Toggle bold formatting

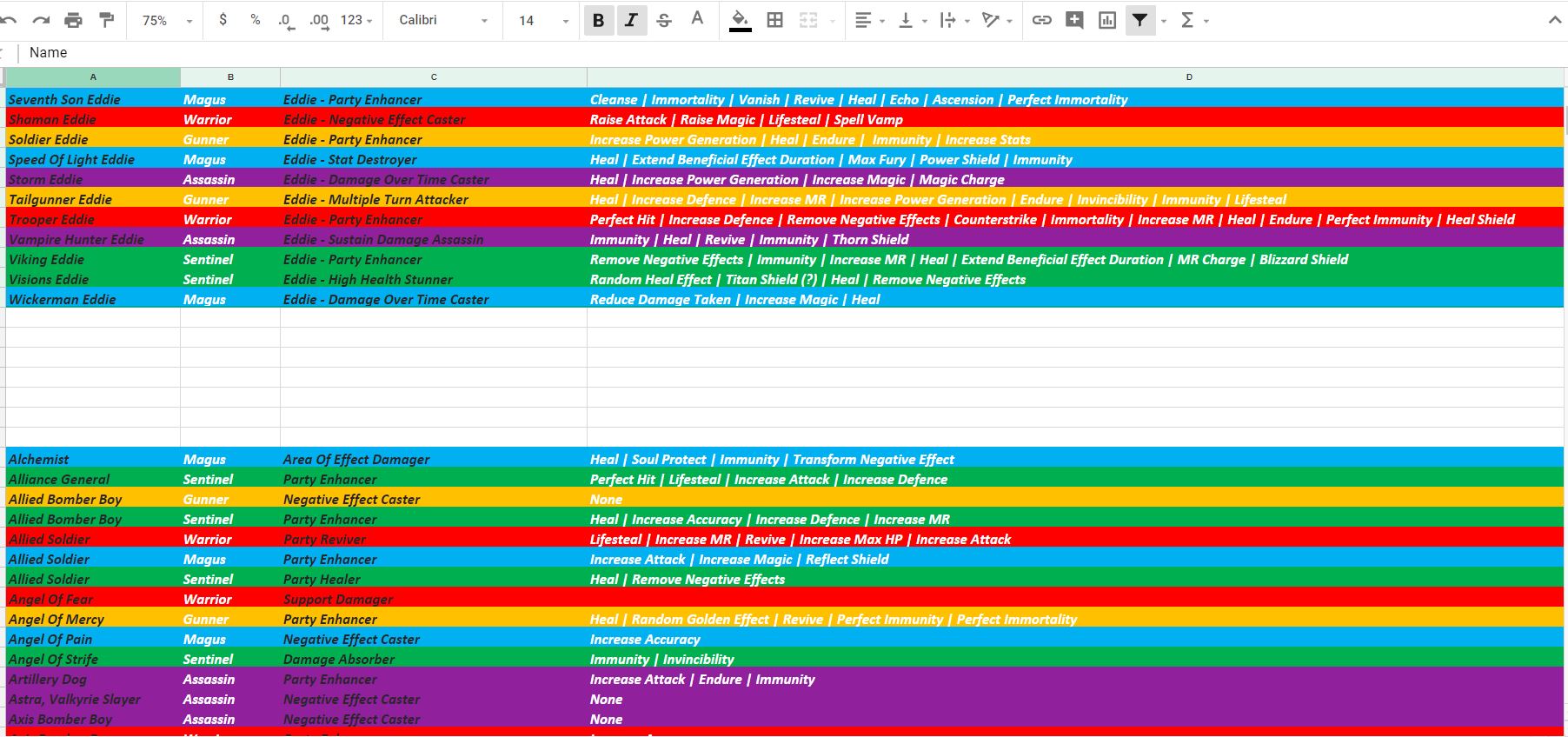(598, 20)
